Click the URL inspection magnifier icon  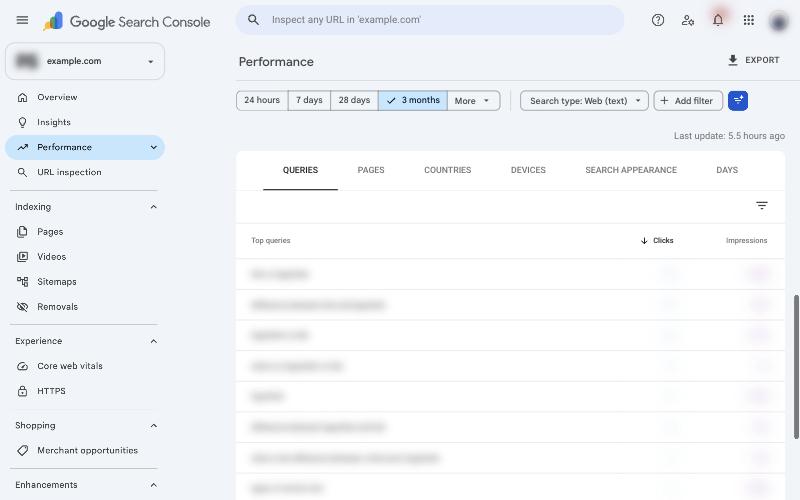pyautogui.click(x=22, y=172)
